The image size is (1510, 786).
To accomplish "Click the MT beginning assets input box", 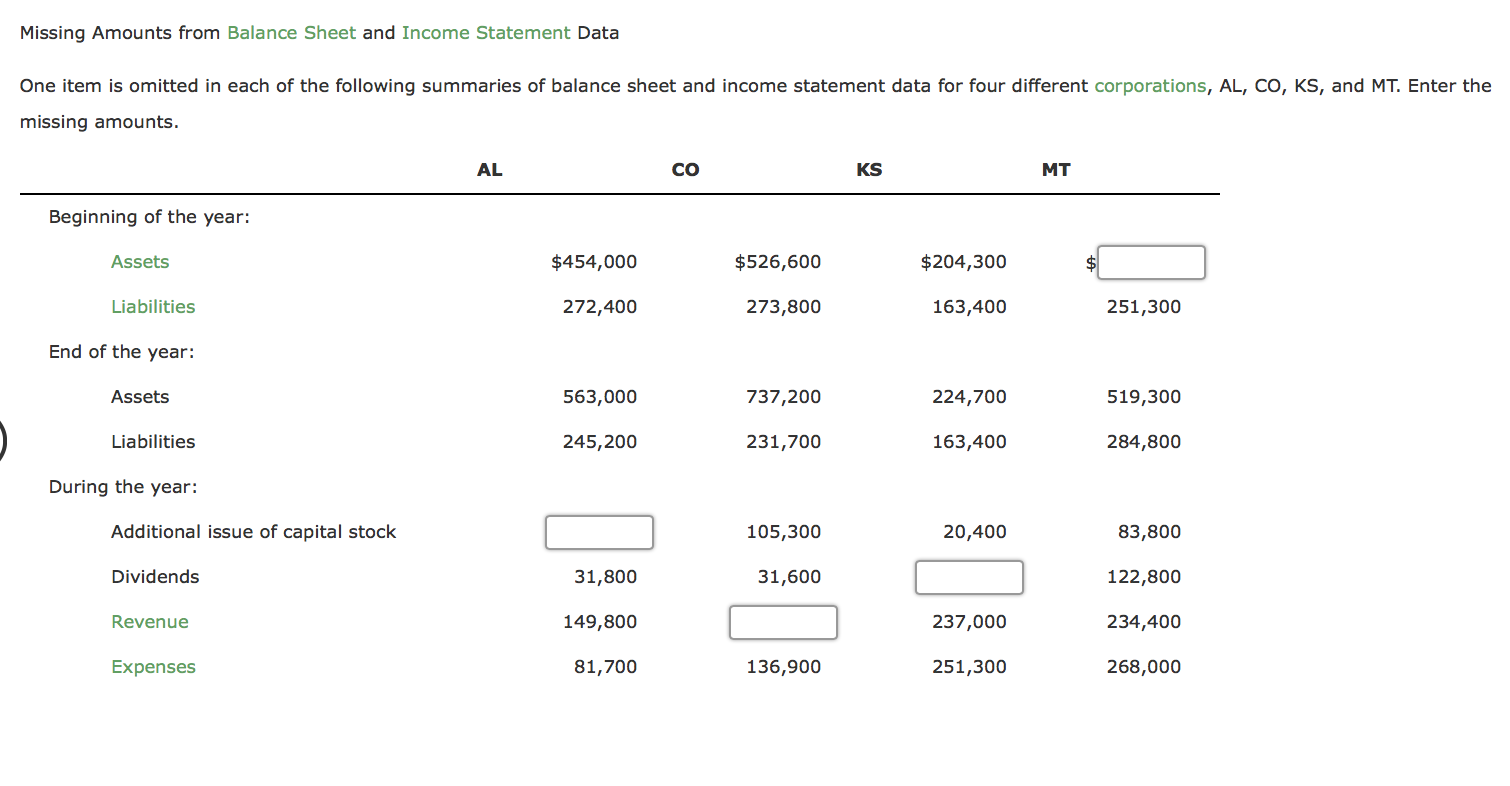I will 1151,262.
